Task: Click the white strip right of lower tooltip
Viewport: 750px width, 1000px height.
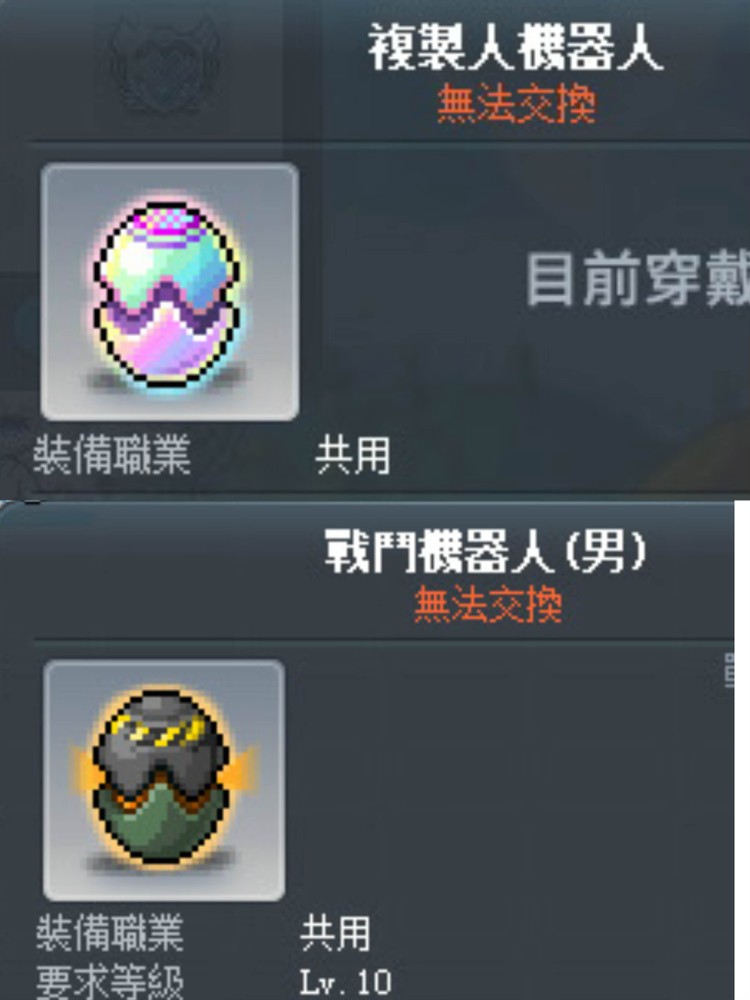Action: click(742, 750)
